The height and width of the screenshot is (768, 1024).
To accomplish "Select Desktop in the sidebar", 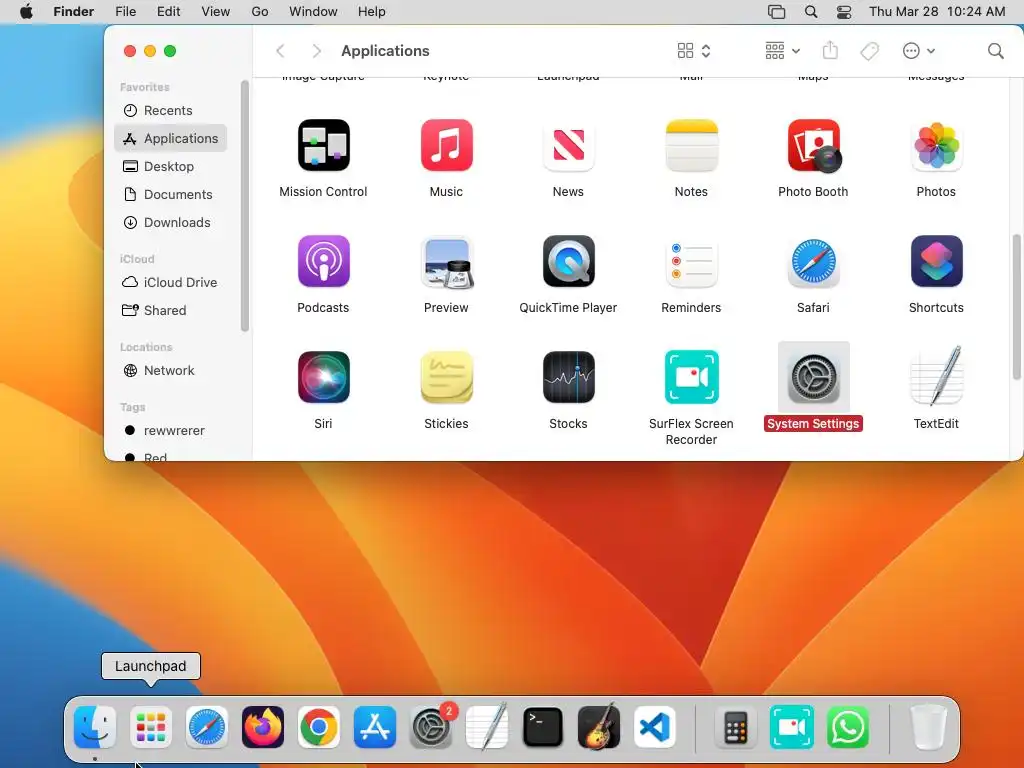I will coord(170,167).
